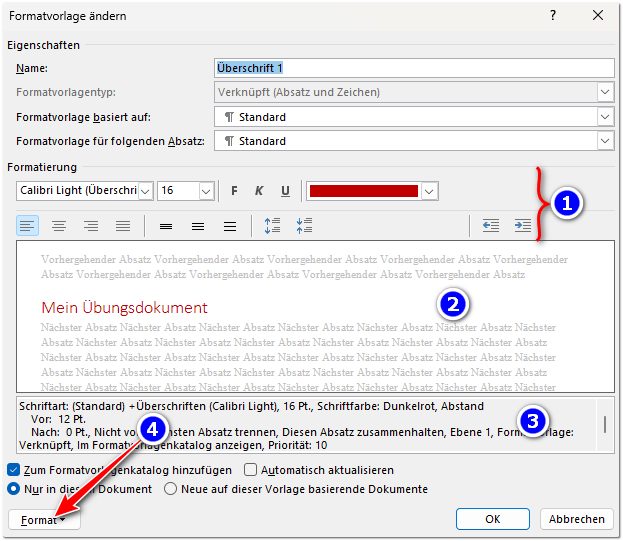The image size is (623, 541).
Task: Open 'Formatvorlage basiert auf' dropdown
Action: point(605,117)
